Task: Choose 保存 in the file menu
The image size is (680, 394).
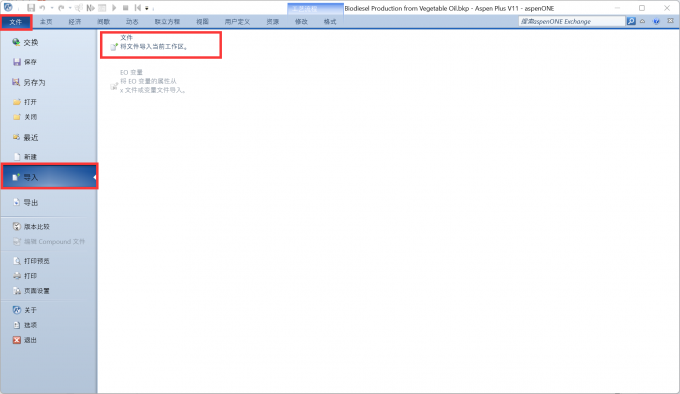Action: click(x=49, y=62)
